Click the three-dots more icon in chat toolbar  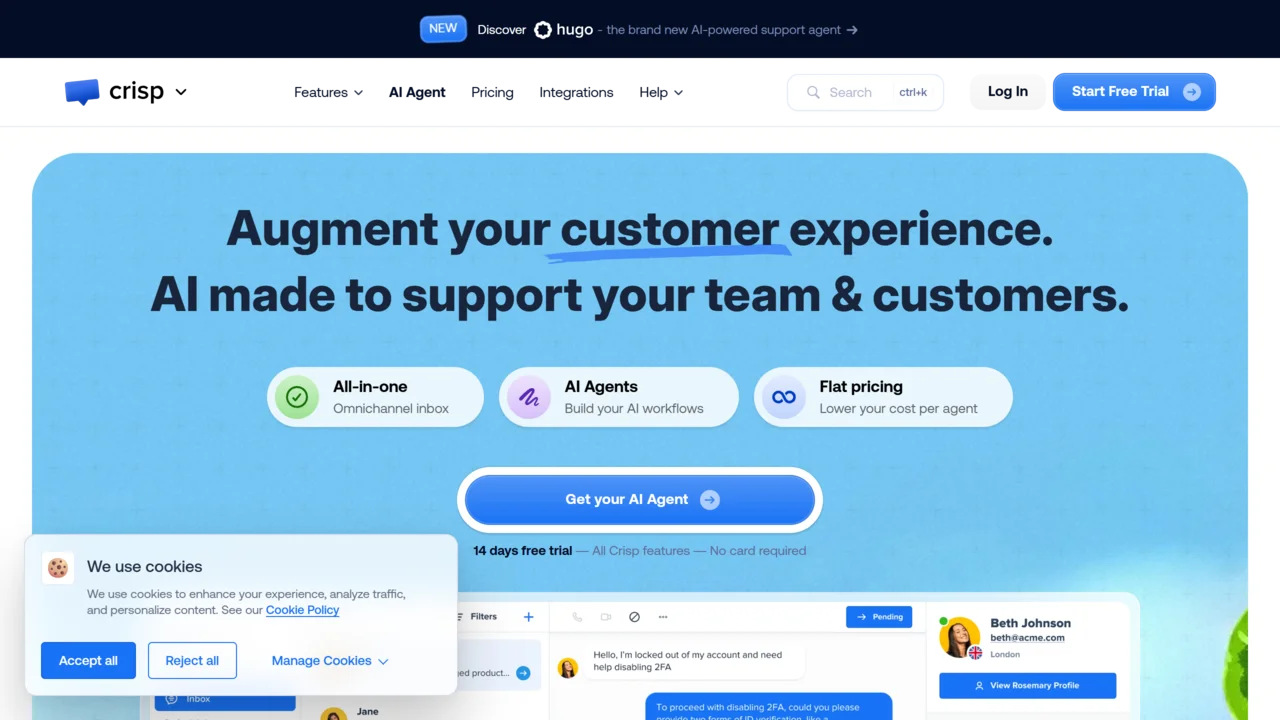[x=662, y=617]
